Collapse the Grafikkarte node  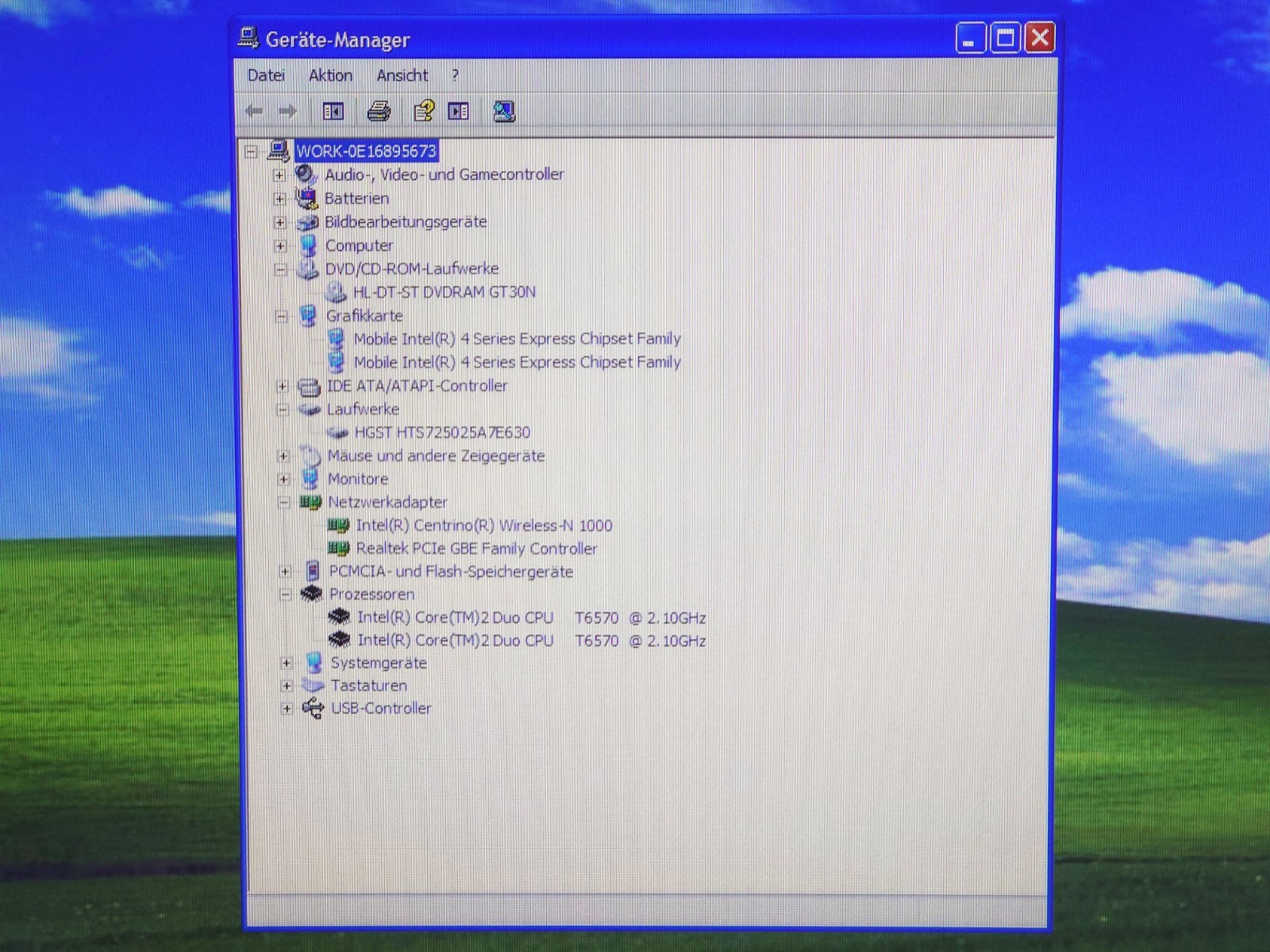coord(281,317)
